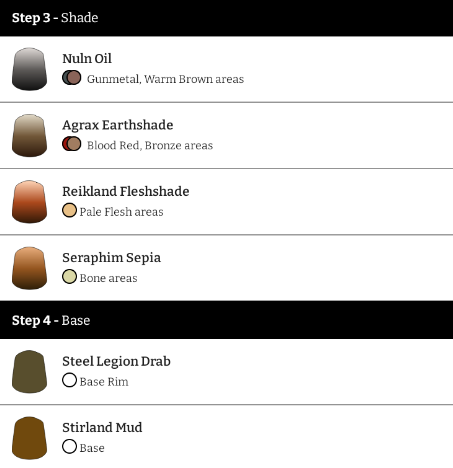Click the Step 3 - Shade header
Screen dimensions: 453x468
click(226, 18)
